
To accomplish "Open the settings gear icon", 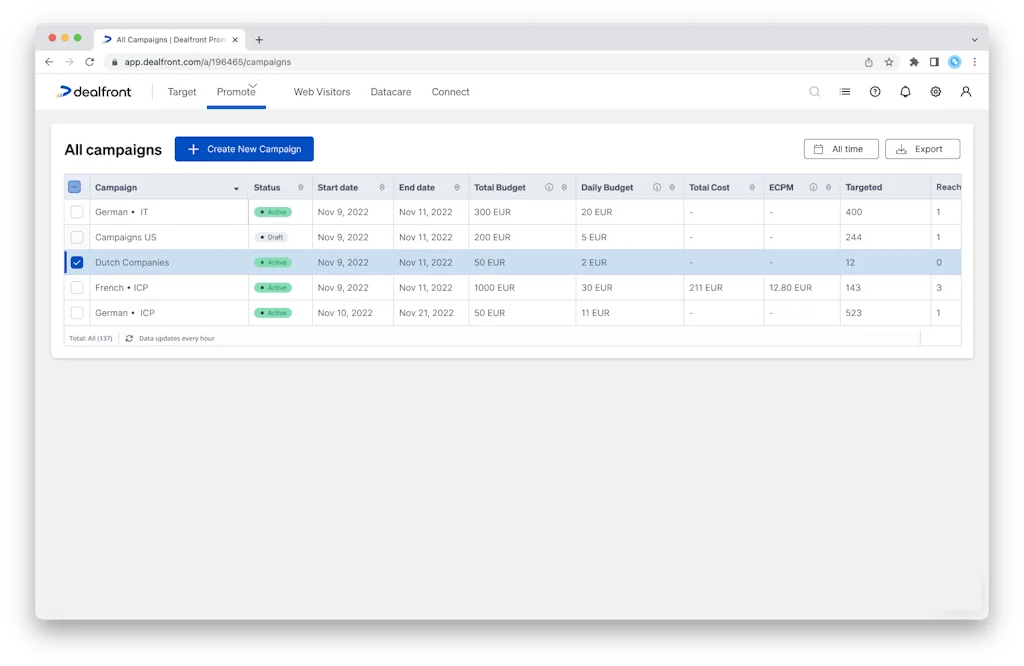I will (x=935, y=91).
